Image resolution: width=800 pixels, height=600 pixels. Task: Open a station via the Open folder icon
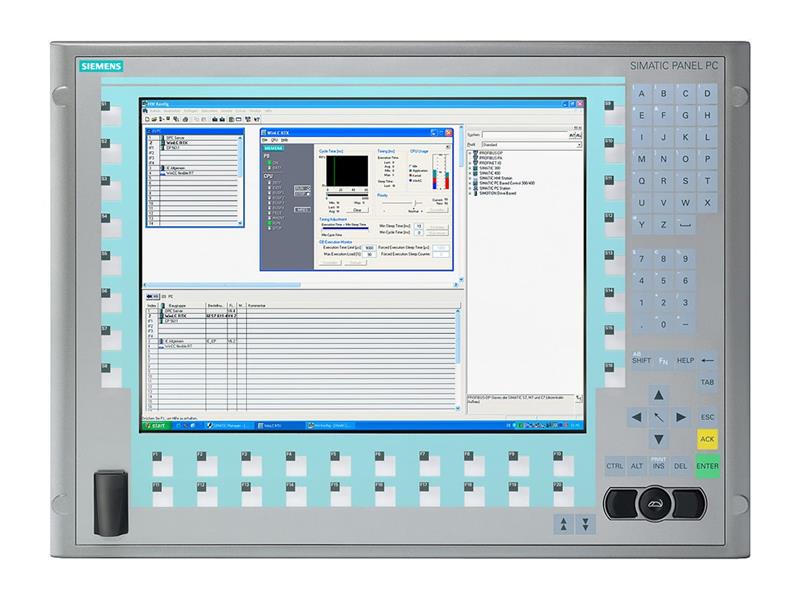point(154,119)
